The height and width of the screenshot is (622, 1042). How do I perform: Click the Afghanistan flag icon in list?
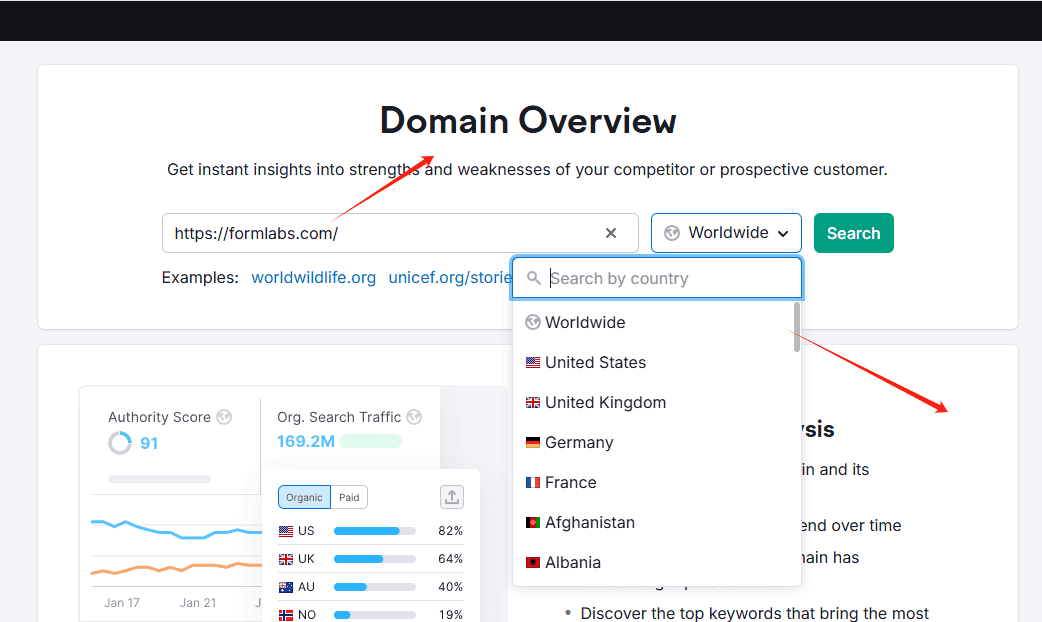click(532, 522)
